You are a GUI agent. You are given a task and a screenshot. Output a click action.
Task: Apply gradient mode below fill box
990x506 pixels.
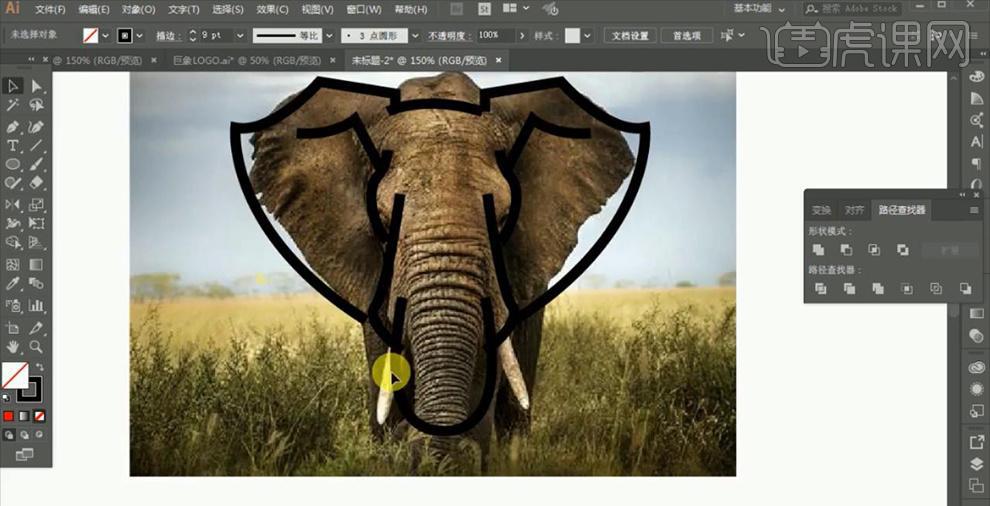(24, 416)
